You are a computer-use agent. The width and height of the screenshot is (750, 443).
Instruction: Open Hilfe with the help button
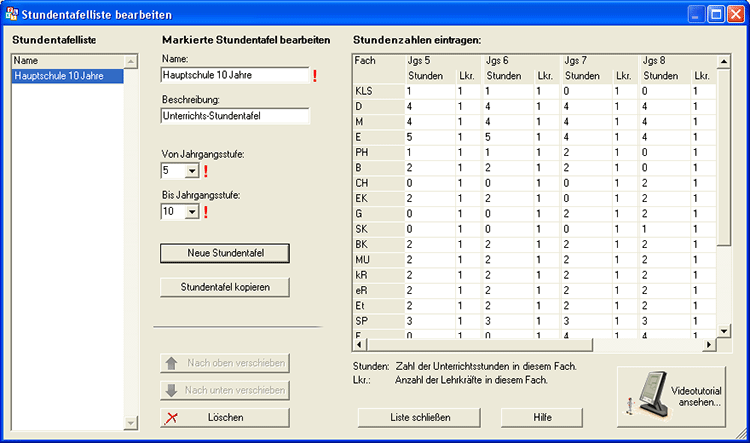[541, 416]
